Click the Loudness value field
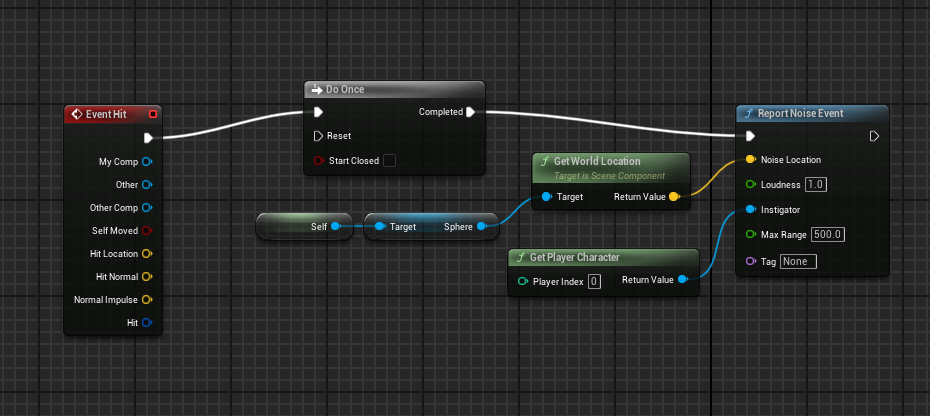The width and height of the screenshot is (930, 416). coord(816,185)
